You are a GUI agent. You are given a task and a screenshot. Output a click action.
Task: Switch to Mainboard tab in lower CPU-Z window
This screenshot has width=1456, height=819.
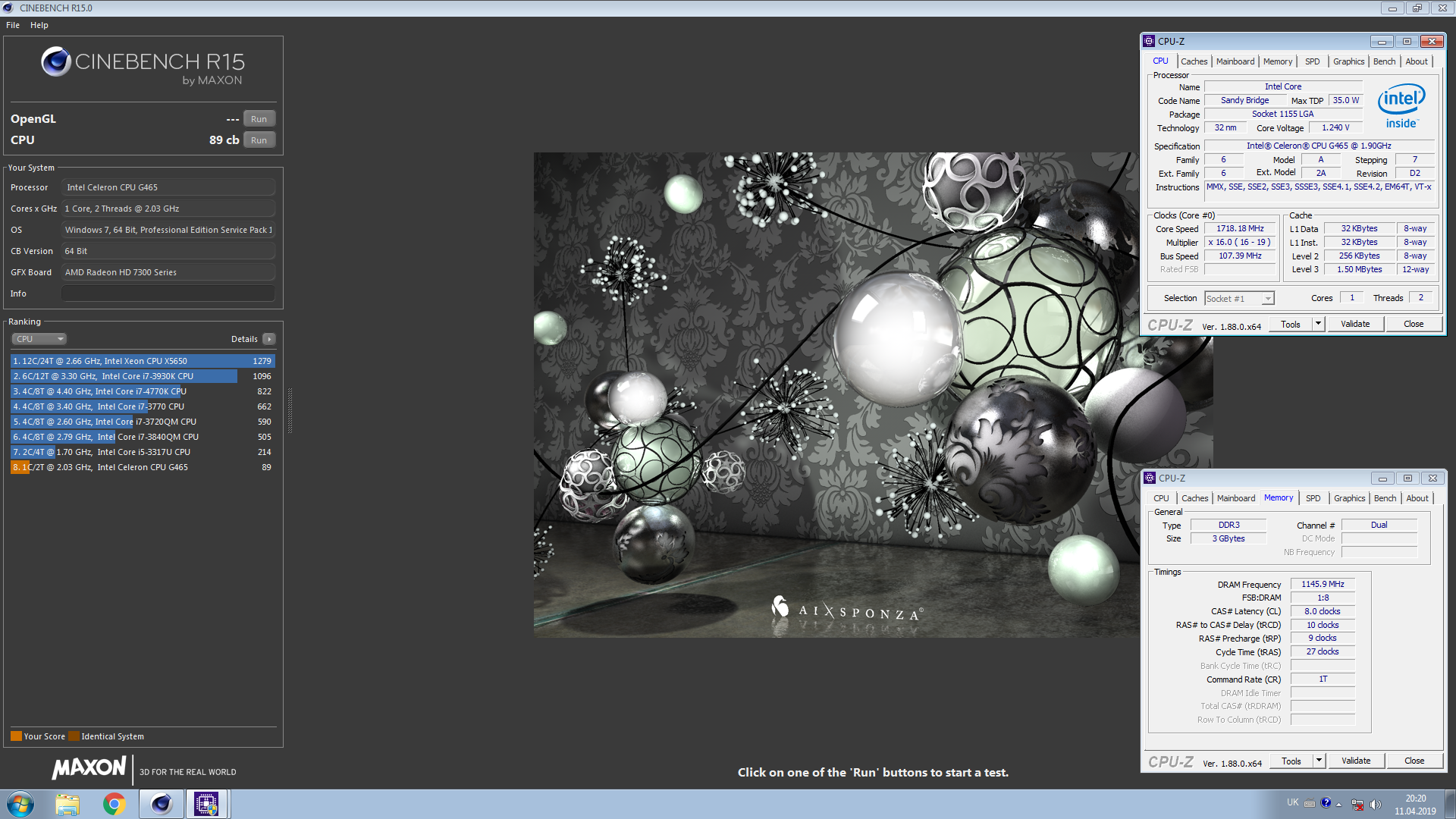[1236, 498]
